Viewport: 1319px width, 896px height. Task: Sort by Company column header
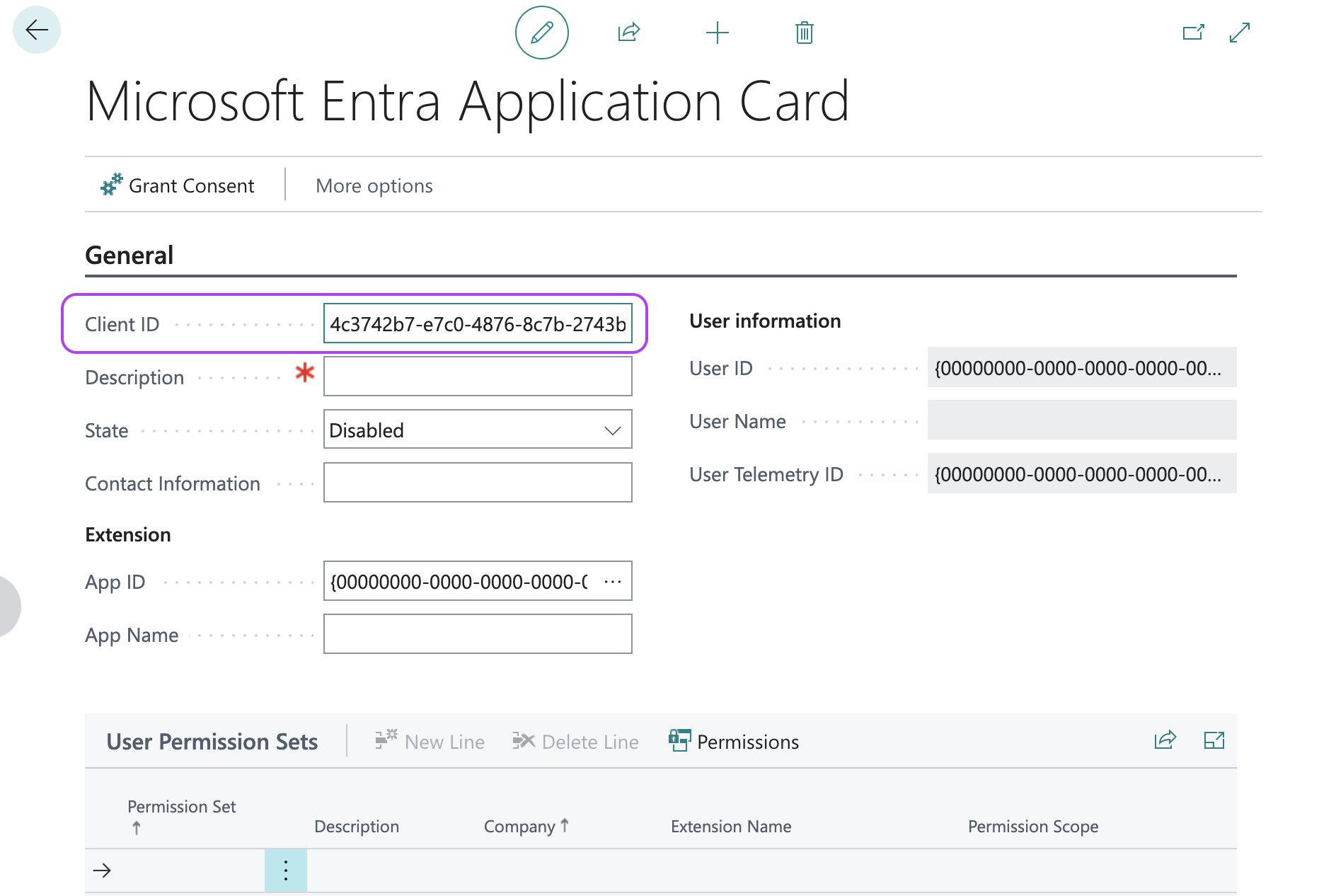526,826
